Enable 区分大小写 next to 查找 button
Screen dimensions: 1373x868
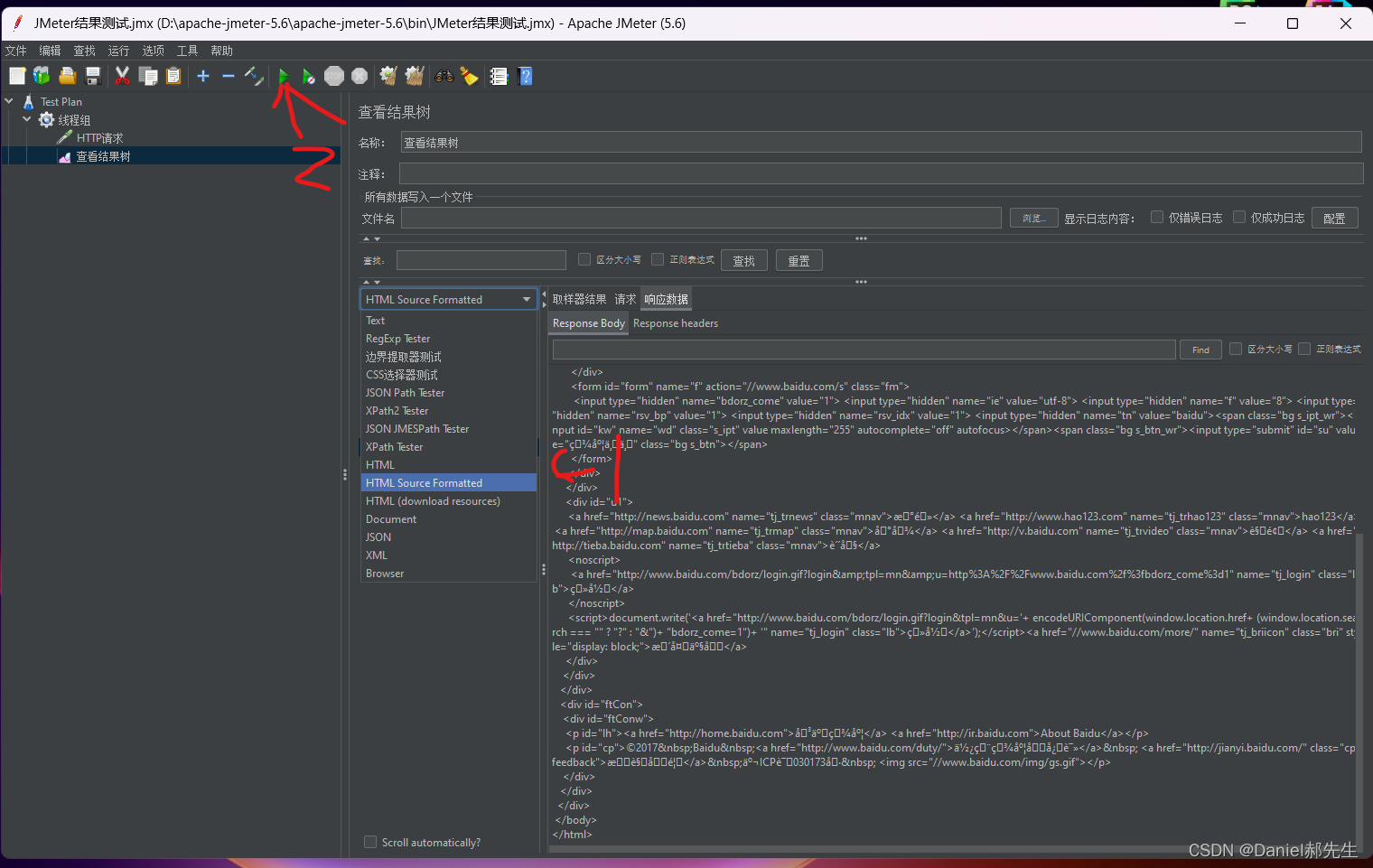[x=584, y=259]
